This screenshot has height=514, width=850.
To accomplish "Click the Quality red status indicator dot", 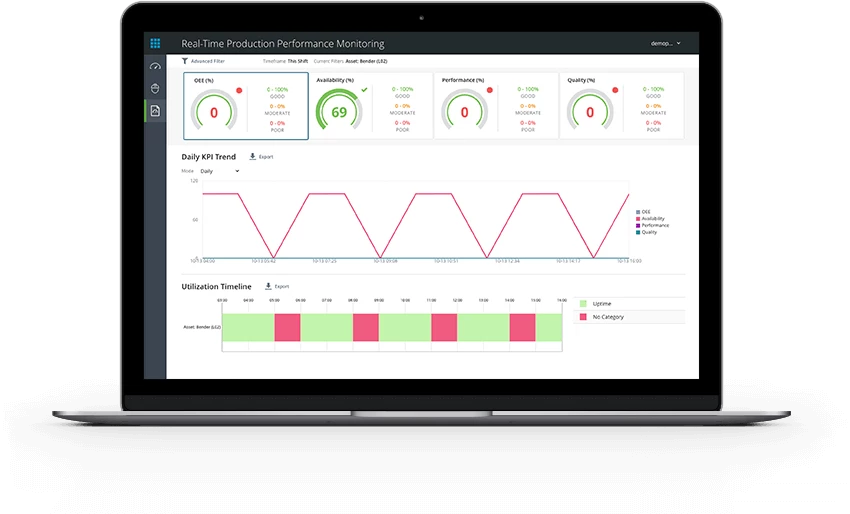I will click(x=615, y=90).
